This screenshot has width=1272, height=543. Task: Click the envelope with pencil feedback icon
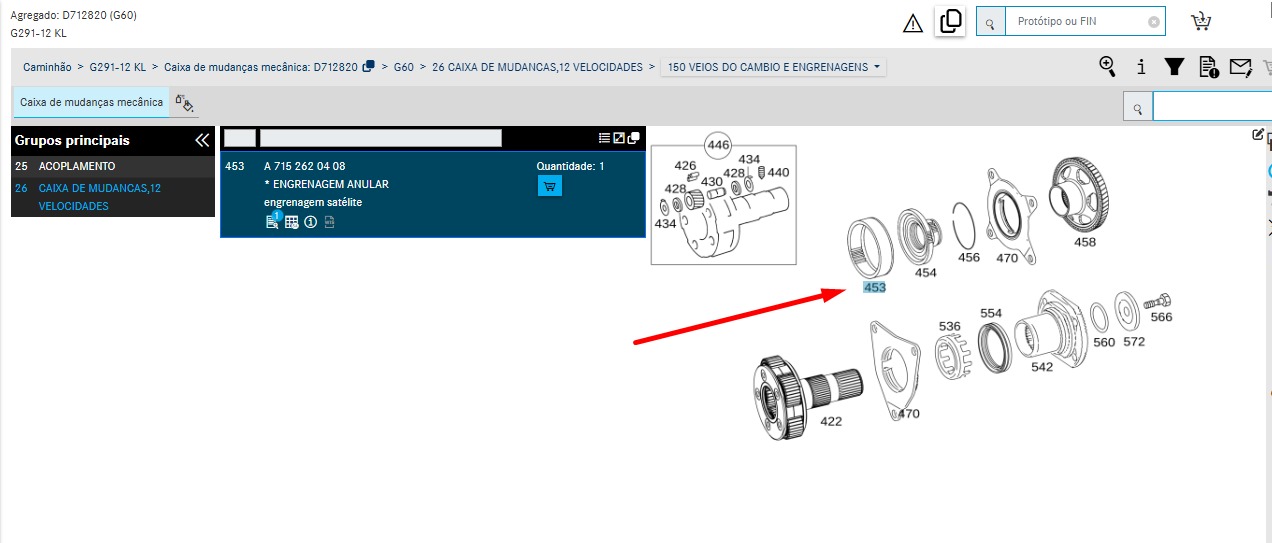[1241, 67]
